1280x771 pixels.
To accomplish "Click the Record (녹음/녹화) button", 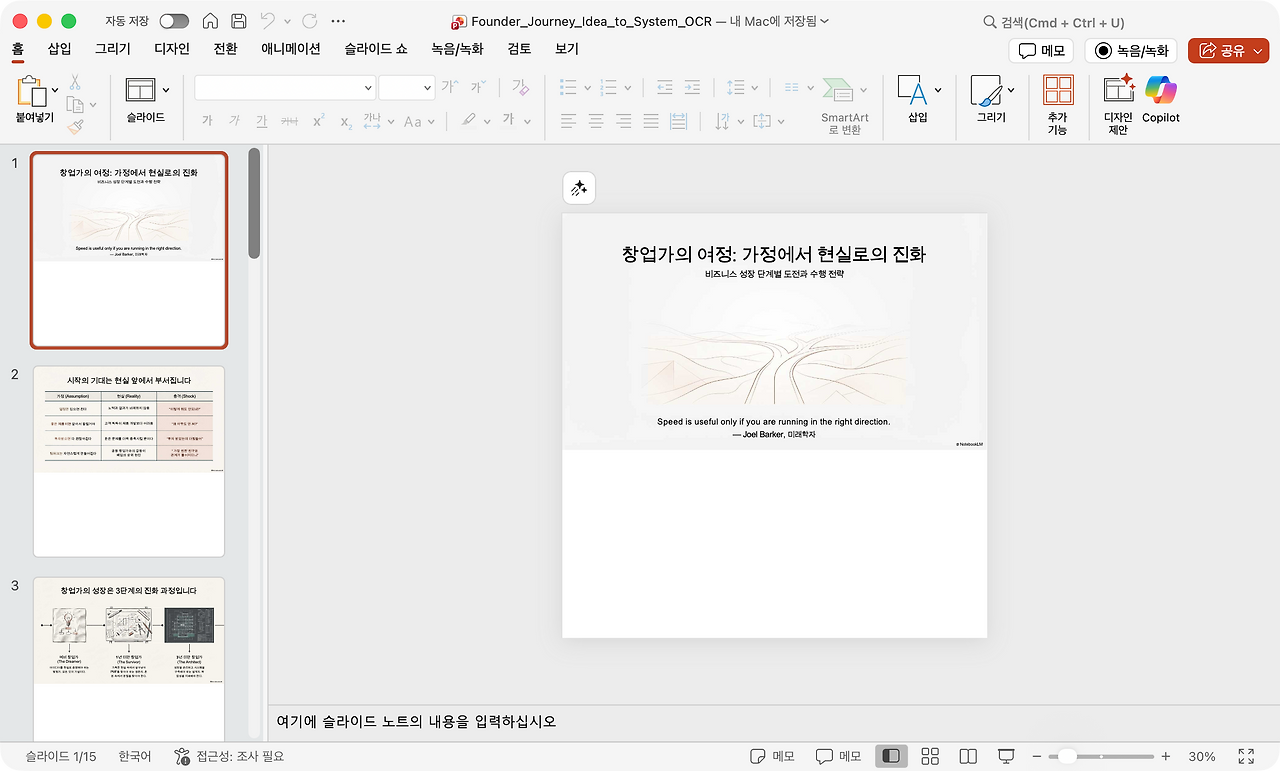I will (x=1131, y=51).
